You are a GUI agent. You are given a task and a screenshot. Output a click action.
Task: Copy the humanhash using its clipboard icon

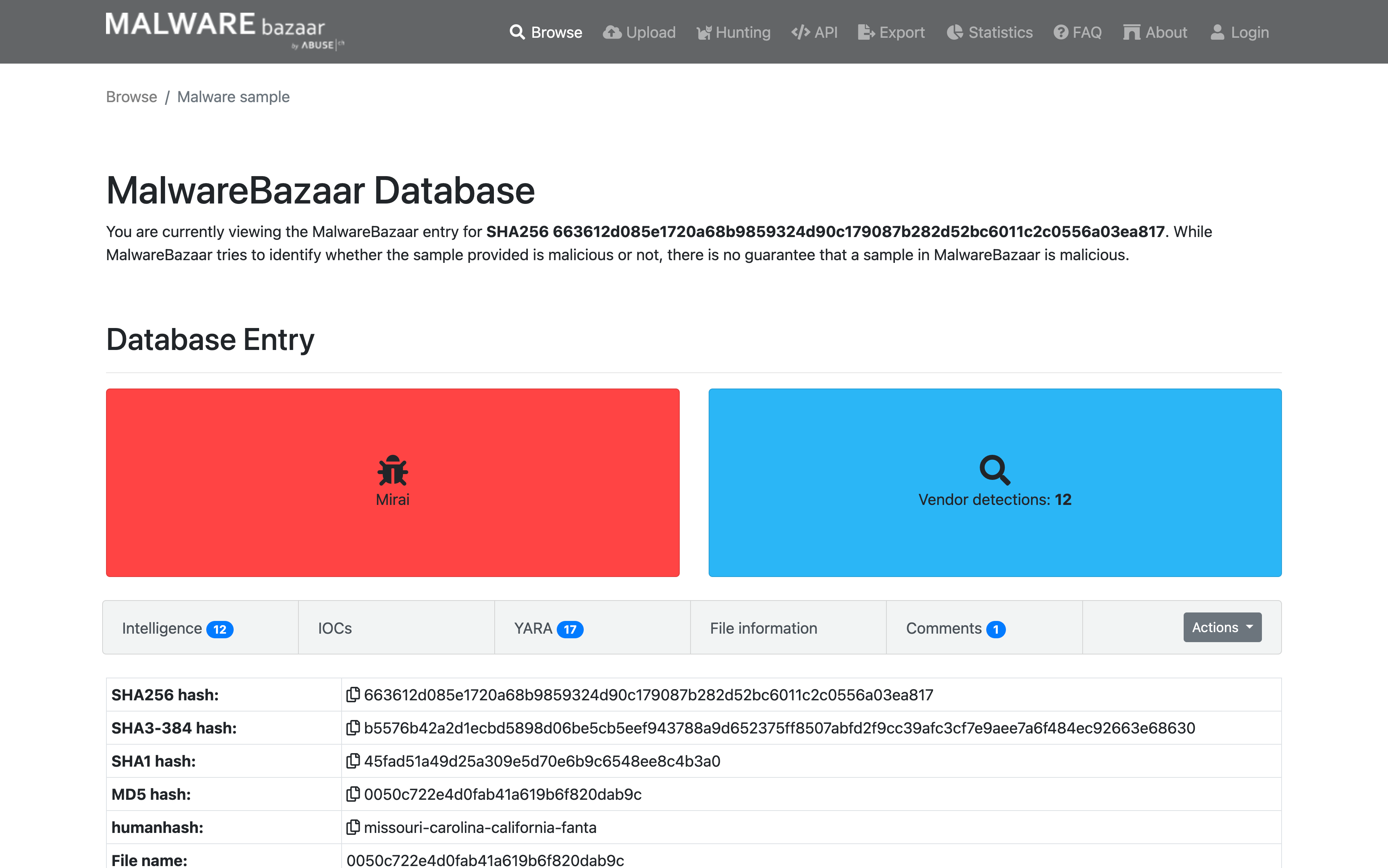[354, 827]
